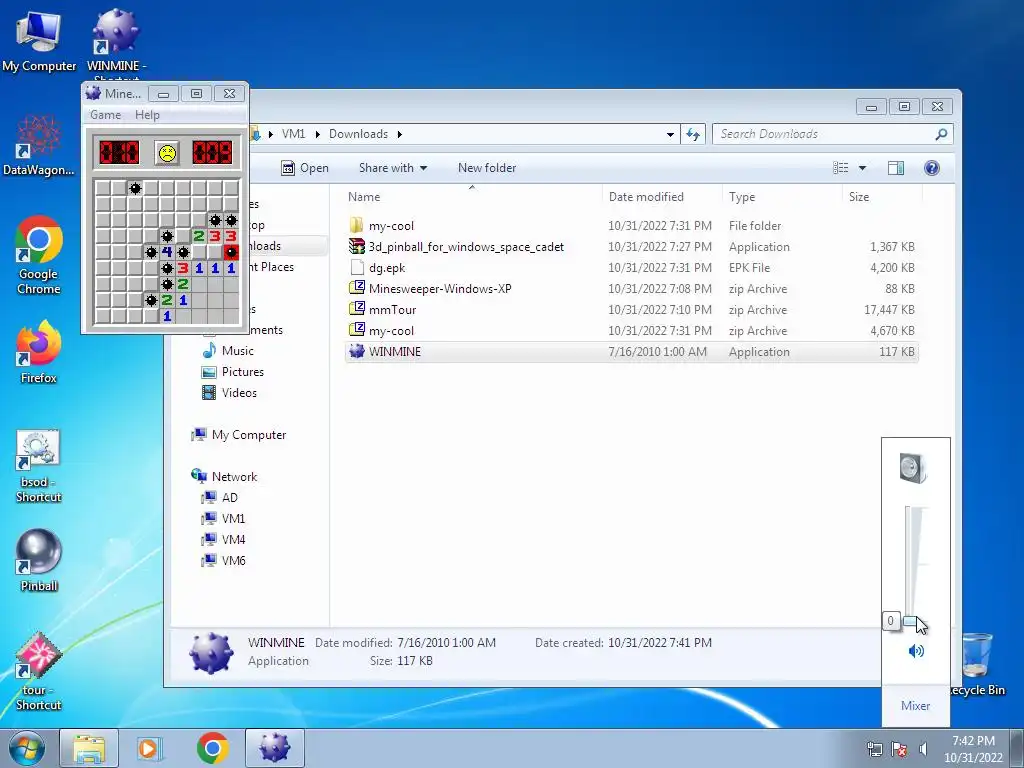Image resolution: width=1024 pixels, height=768 pixels.
Task: Select the DataWagon desktop shortcut
Action: 39,145
